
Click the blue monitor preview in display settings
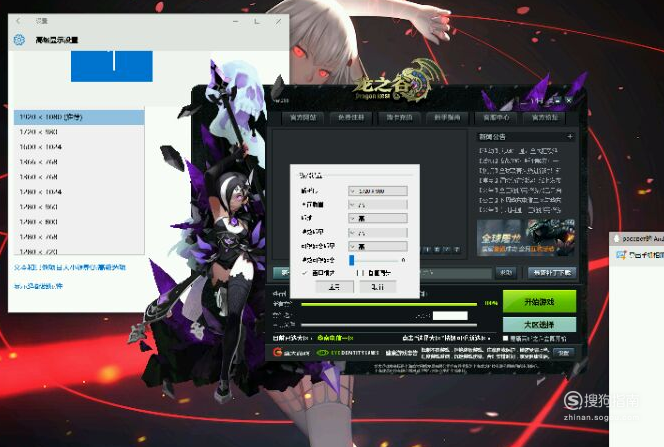click(x=112, y=66)
